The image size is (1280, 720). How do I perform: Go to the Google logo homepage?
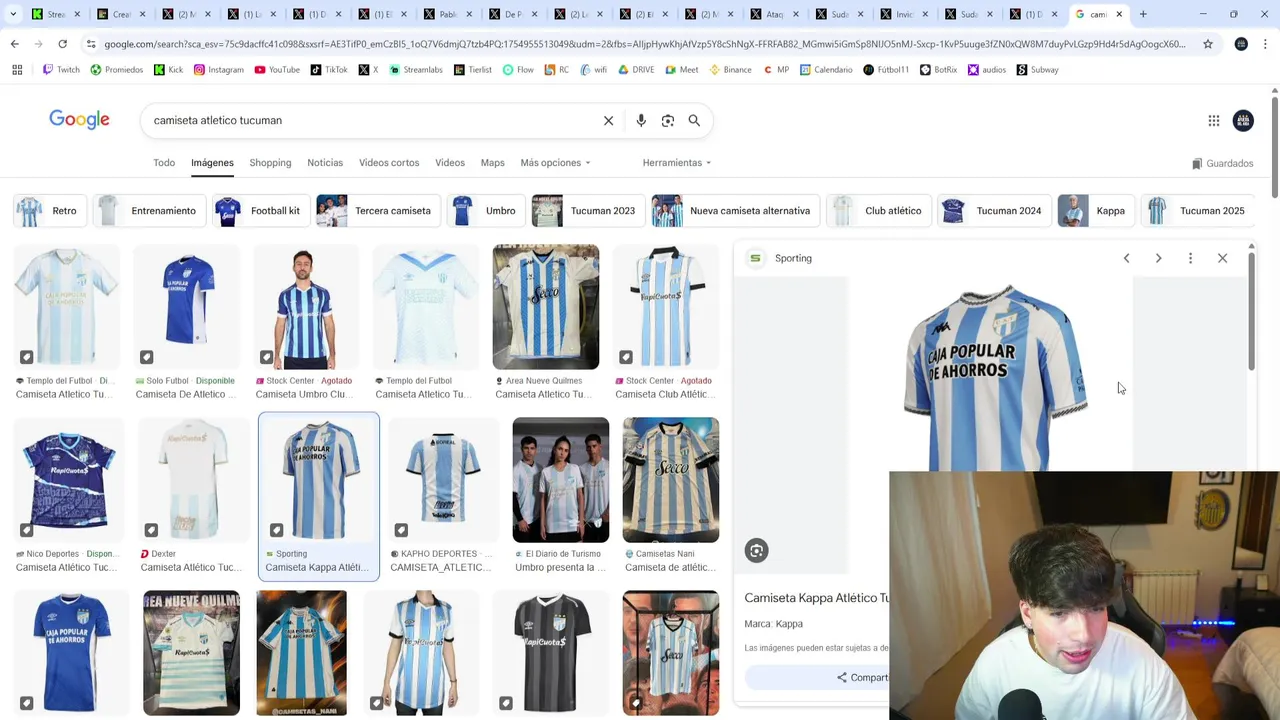[x=80, y=120]
